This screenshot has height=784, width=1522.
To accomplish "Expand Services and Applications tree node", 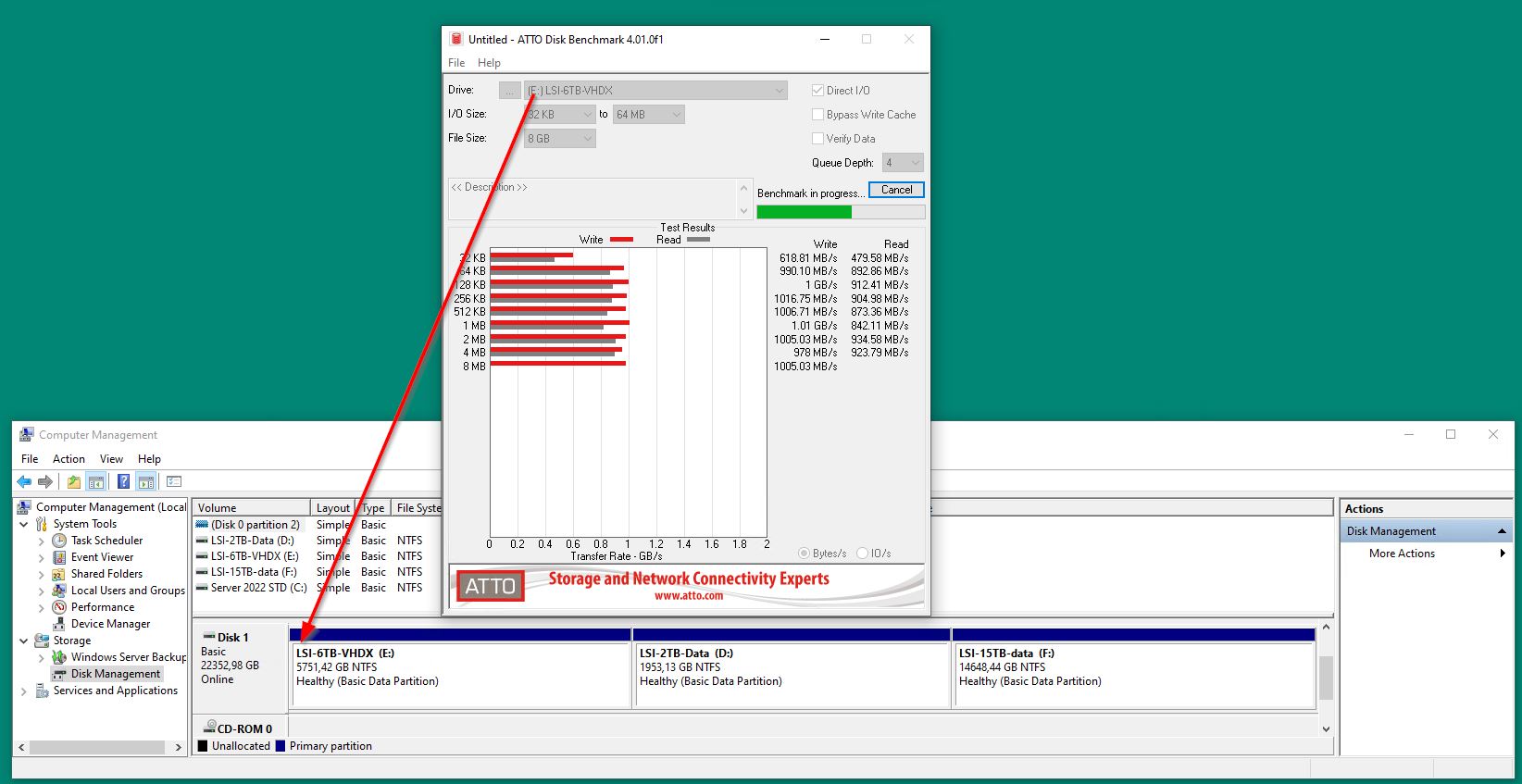I will [x=24, y=691].
